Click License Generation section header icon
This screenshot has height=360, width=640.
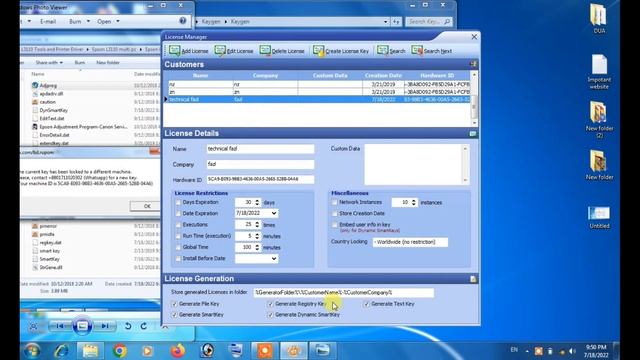[x=473, y=279]
